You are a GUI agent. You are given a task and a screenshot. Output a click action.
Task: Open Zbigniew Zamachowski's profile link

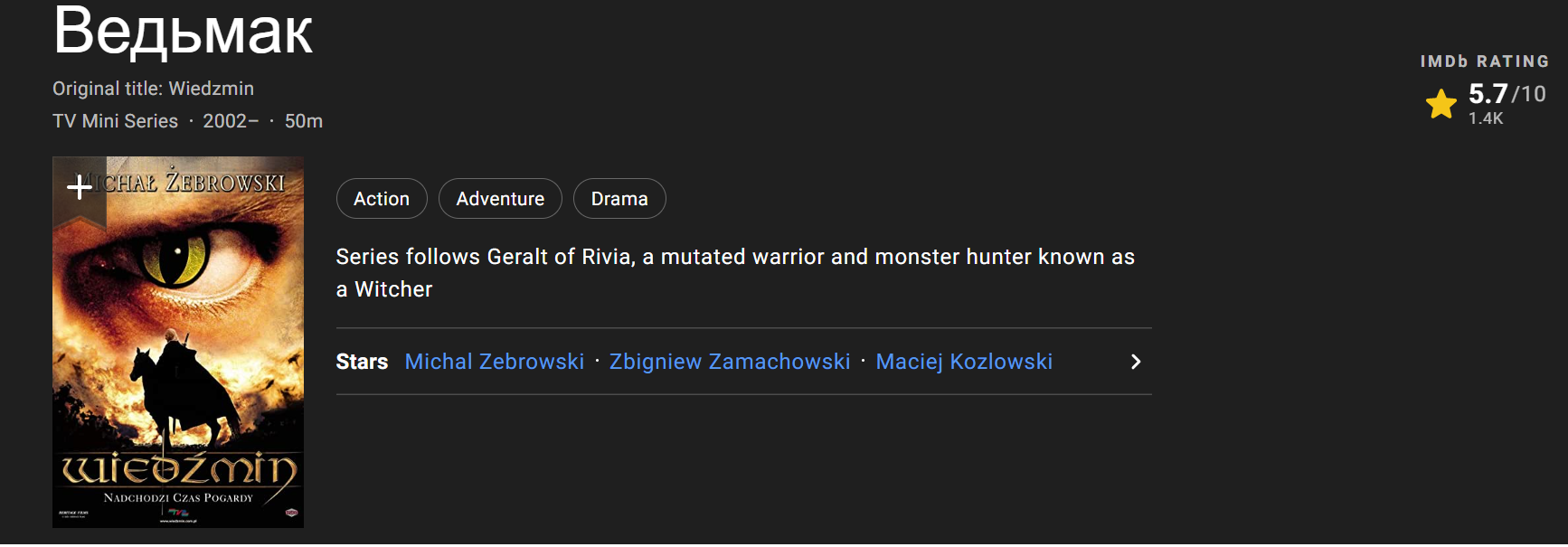point(730,362)
